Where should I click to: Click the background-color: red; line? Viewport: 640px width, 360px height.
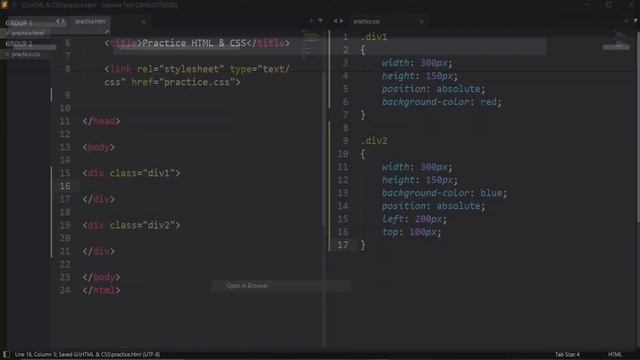pos(441,102)
